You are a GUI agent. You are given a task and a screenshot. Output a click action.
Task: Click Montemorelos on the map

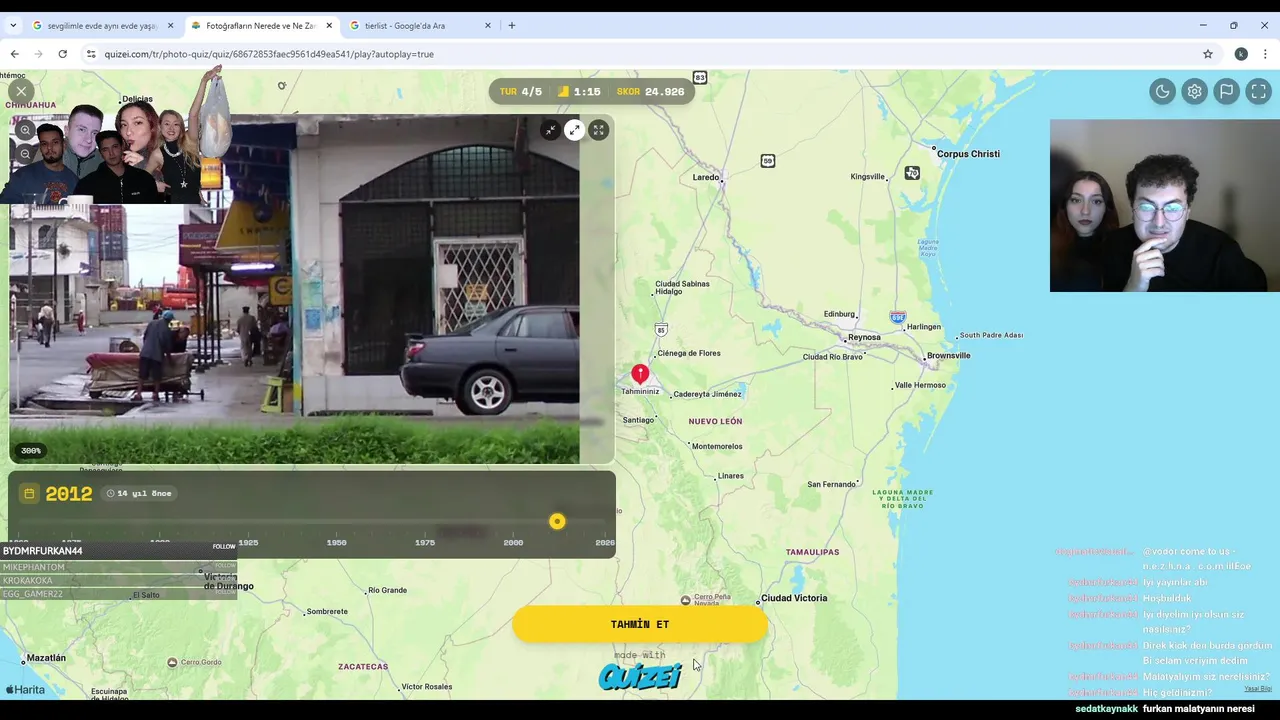pyautogui.click(x=717, y=446)
